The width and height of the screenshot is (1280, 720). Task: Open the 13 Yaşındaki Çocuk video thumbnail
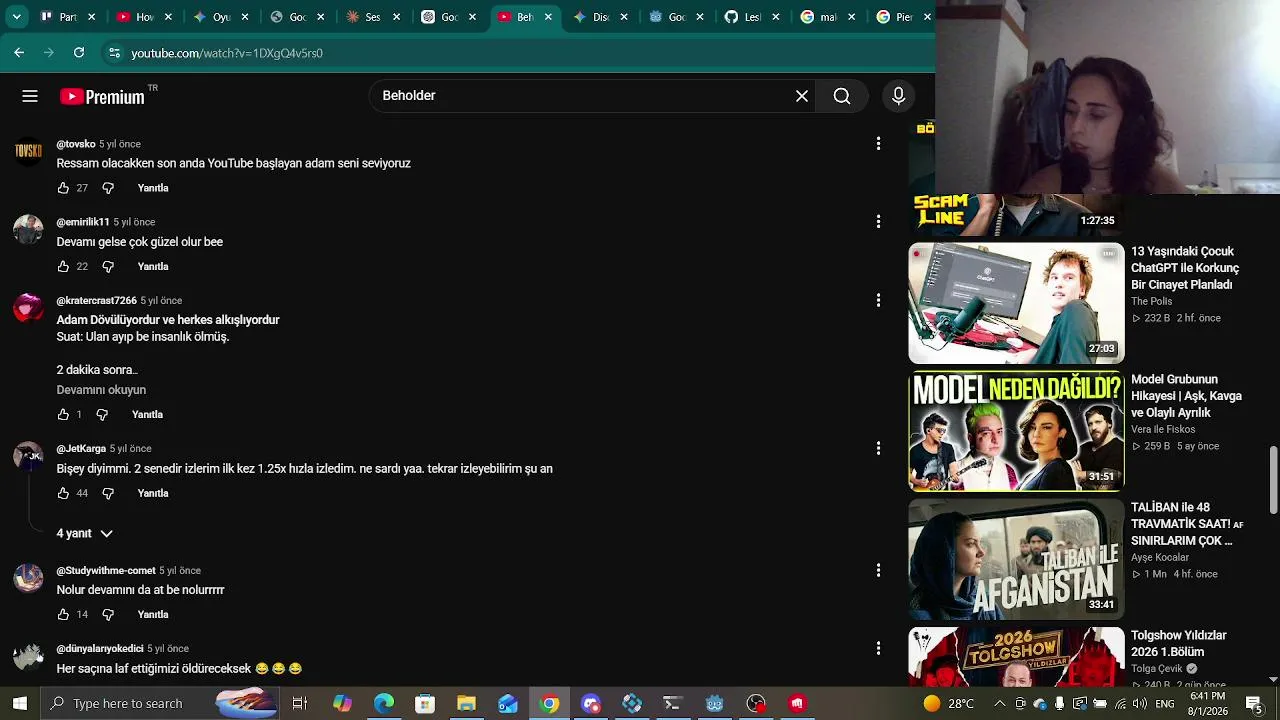coord(1016,303)
